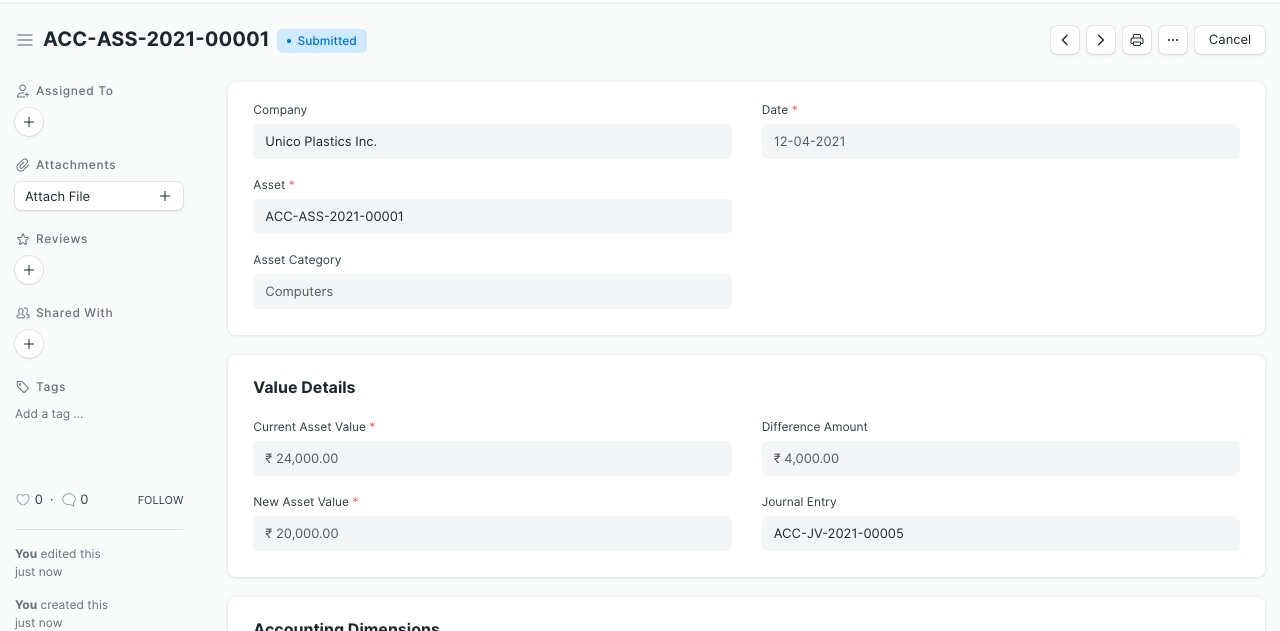Screen dimensions: 1280x631
Task: Click the New Asset Value field
Action: click(492, 533)
